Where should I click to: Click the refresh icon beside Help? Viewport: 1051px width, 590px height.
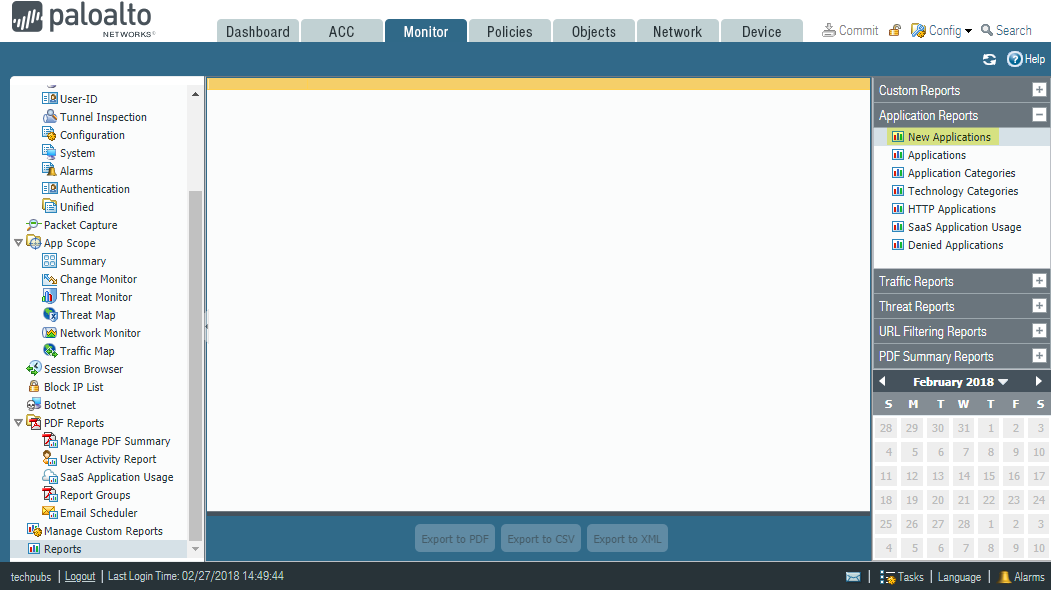tap(989, 59)
